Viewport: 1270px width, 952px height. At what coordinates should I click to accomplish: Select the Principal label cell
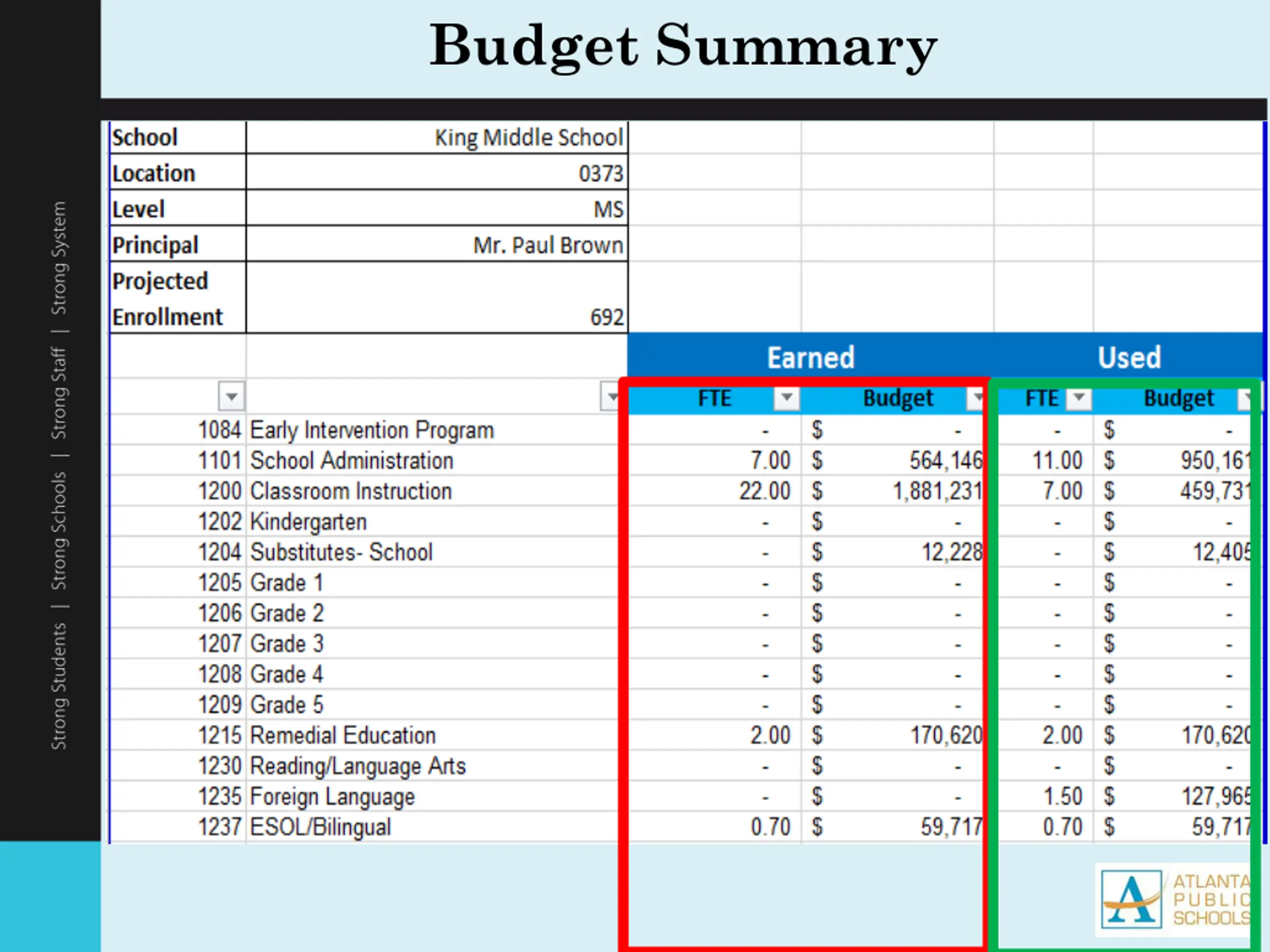[178, 244]
